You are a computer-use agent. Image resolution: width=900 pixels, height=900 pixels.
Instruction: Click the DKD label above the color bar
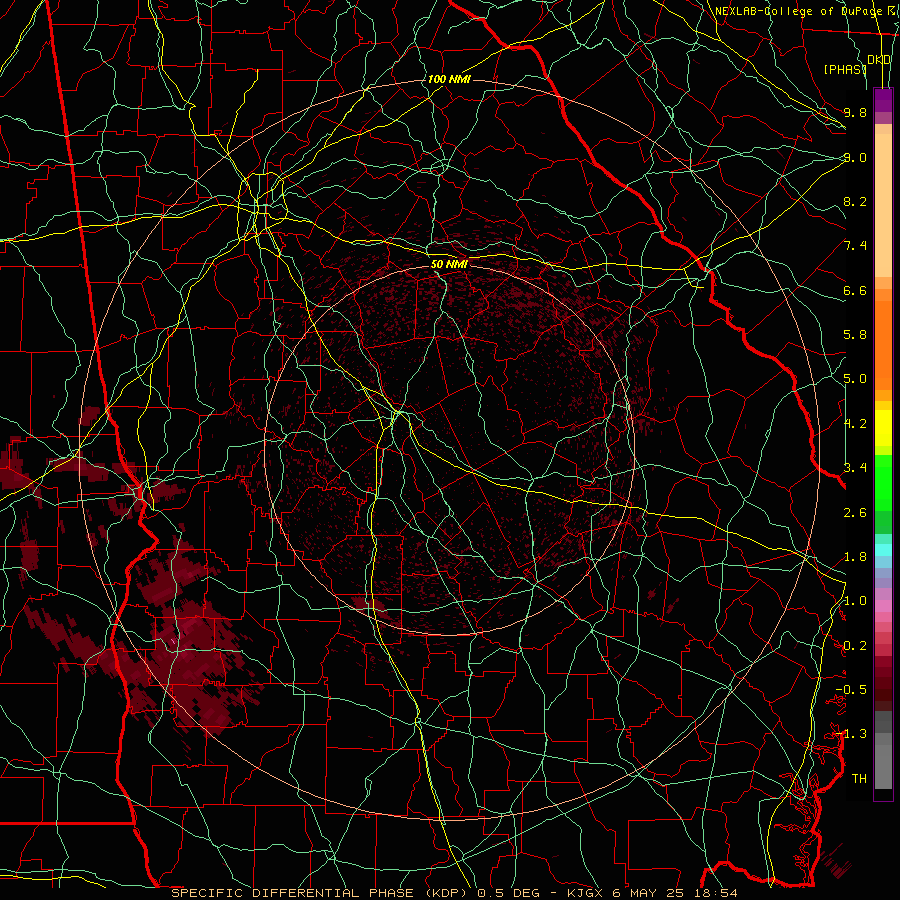879,59
